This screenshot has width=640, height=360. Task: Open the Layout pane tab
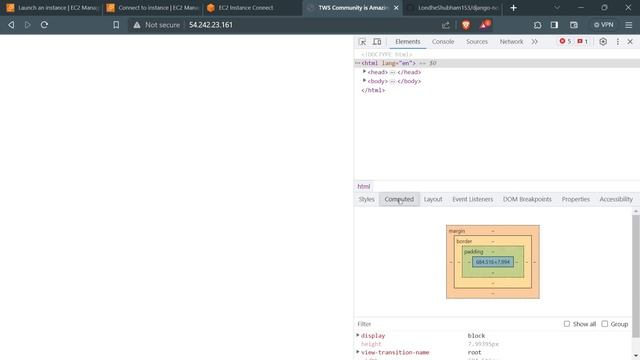[433, 199]
